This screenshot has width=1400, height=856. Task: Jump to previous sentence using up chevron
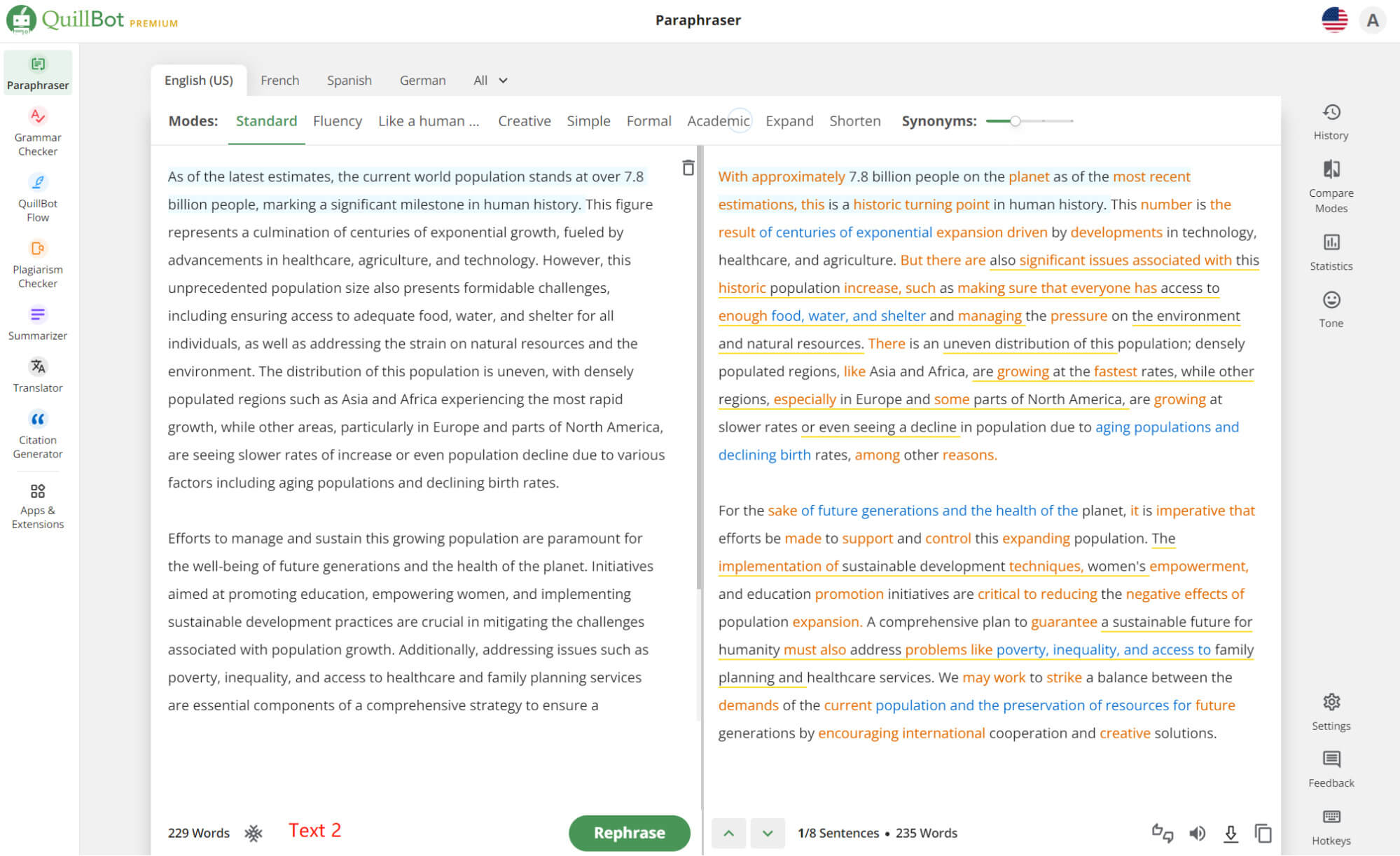point(728,833)
